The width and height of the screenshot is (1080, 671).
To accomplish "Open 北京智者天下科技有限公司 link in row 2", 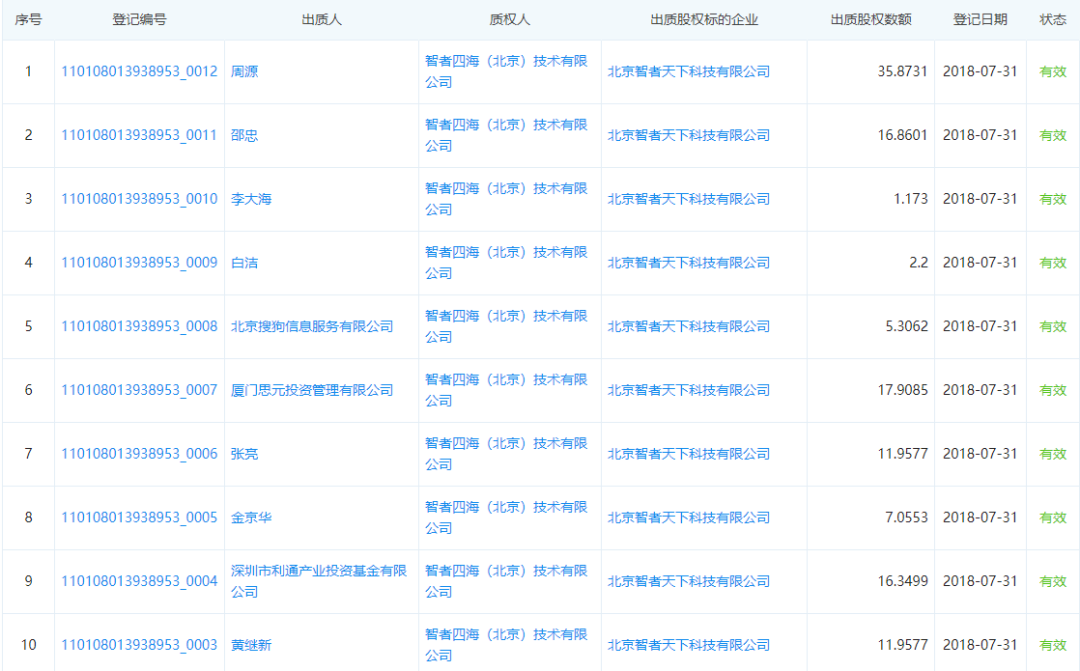I will pyautogui.click(x=689, y=135).
